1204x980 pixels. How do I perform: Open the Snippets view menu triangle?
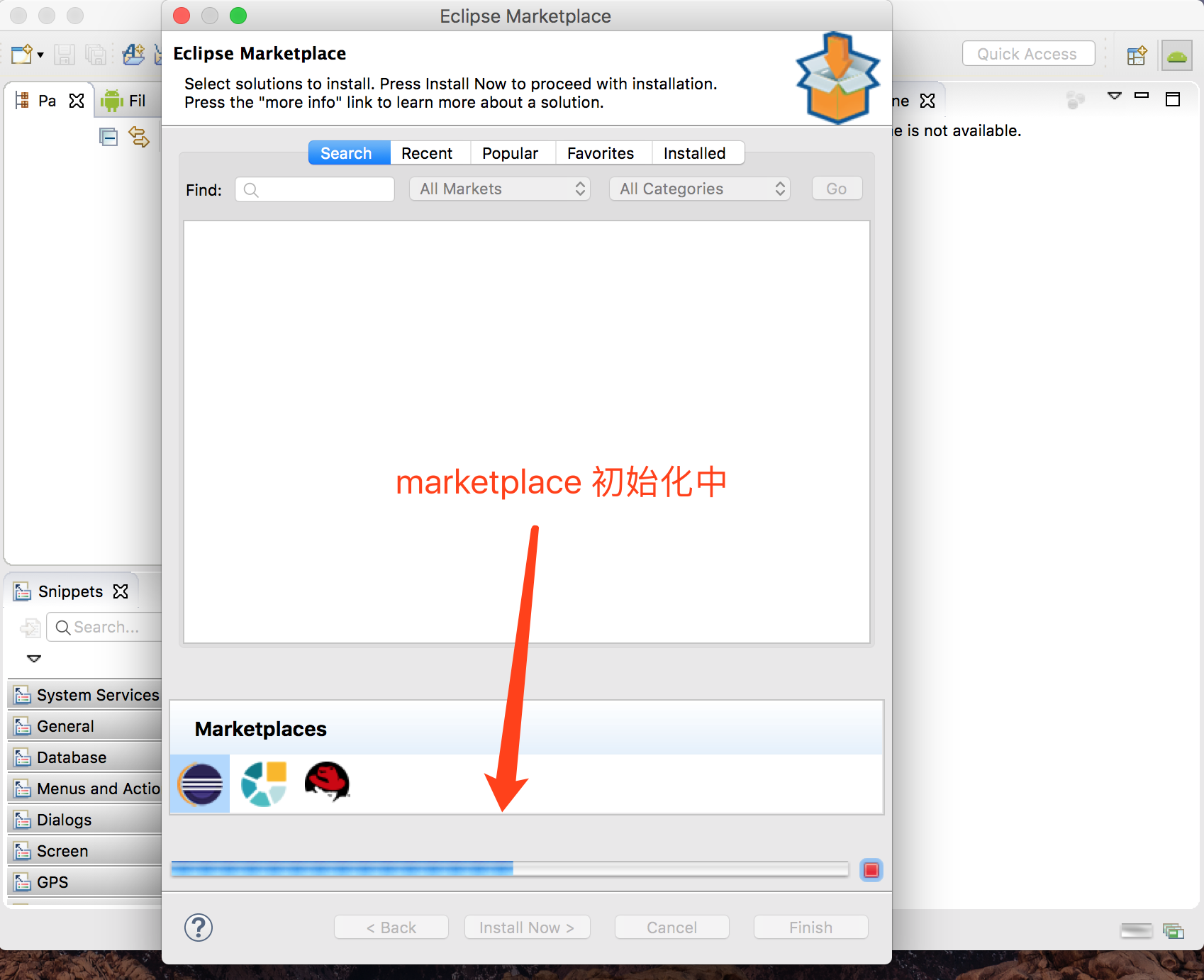tap(34, 659)
